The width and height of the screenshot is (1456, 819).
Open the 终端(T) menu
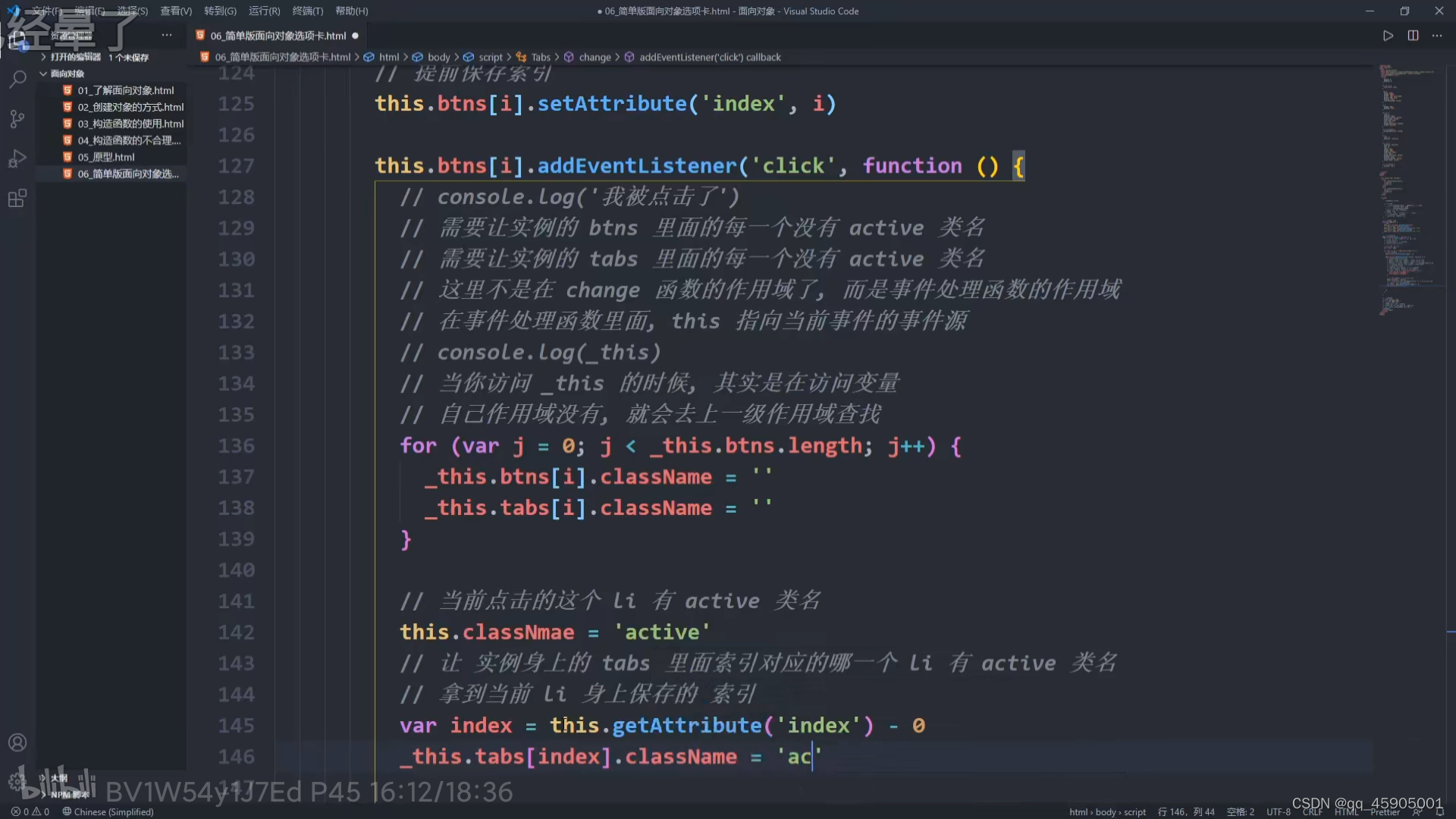tap(307, 11)
